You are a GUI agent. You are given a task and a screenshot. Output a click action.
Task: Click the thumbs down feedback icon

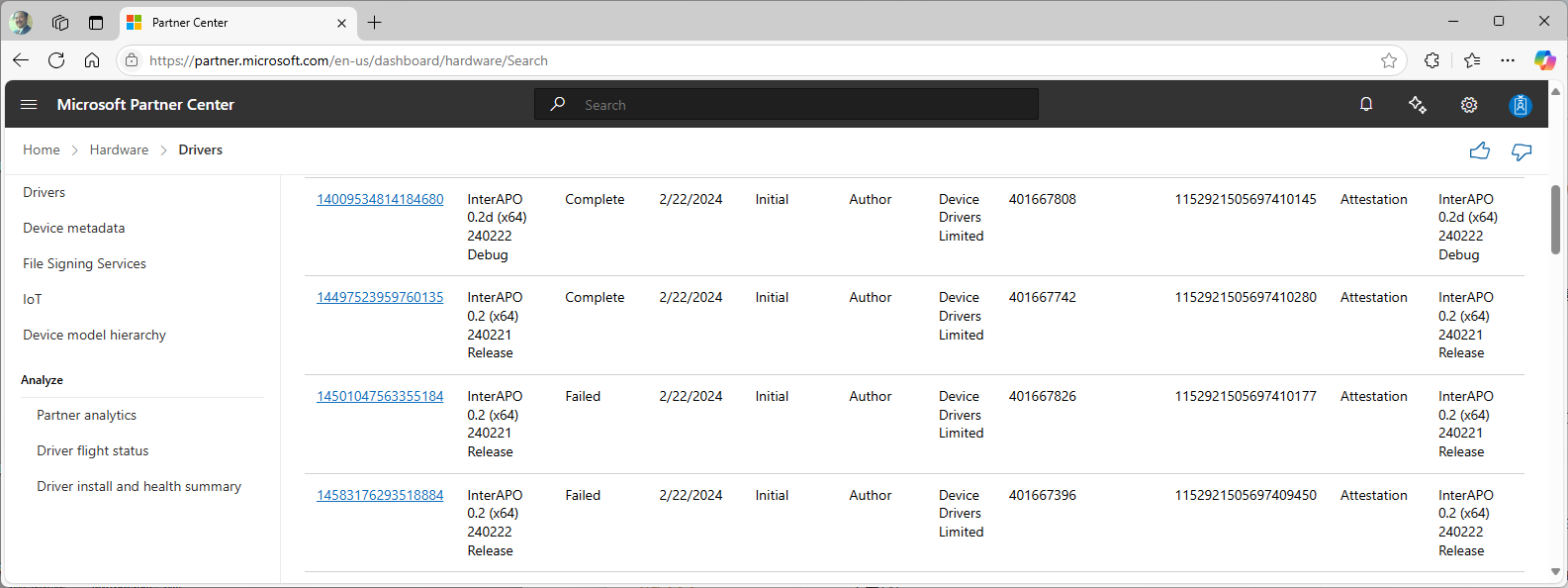click(x=1522, y=150)
